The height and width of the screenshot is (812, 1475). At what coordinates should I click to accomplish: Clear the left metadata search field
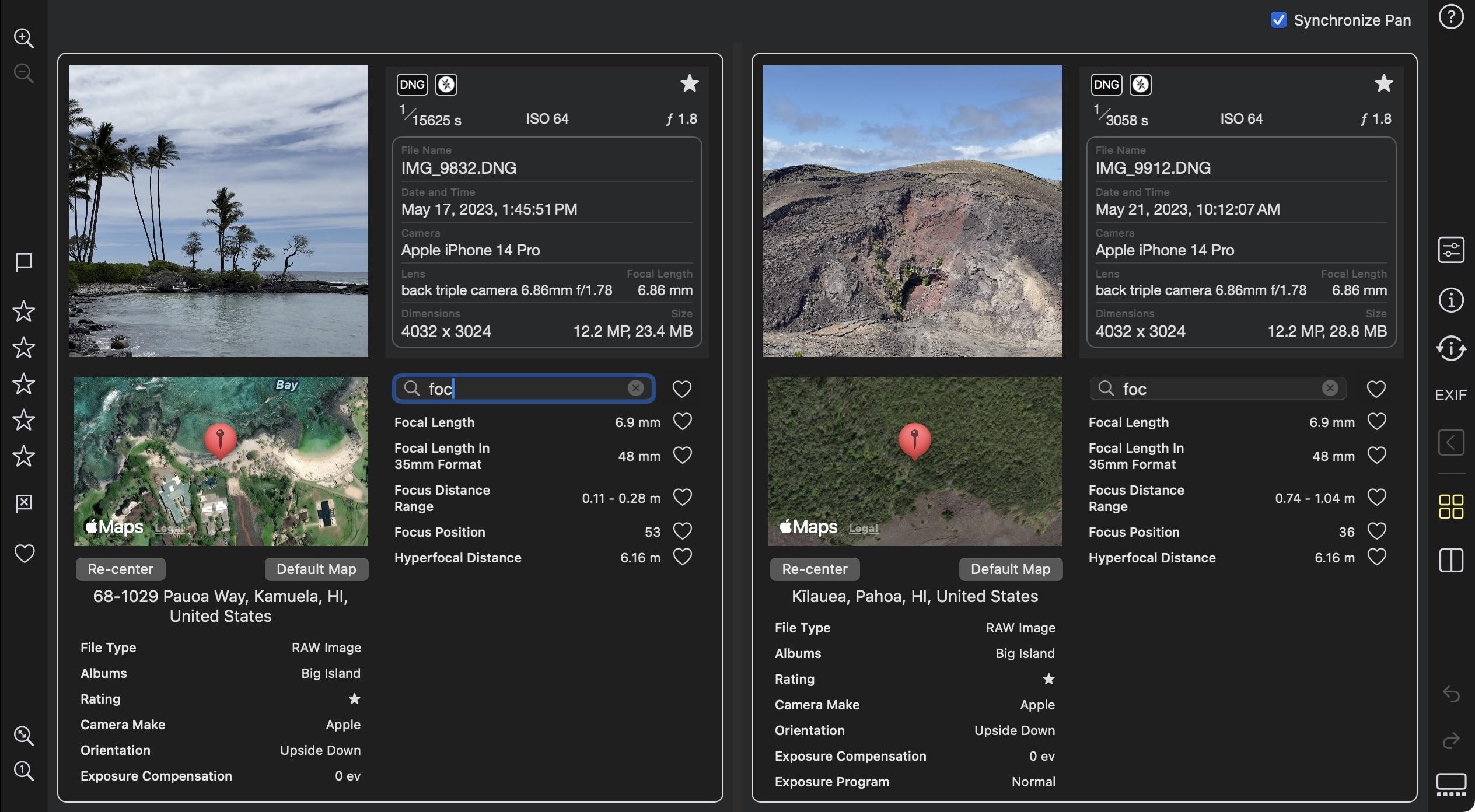tap(635, 388)
